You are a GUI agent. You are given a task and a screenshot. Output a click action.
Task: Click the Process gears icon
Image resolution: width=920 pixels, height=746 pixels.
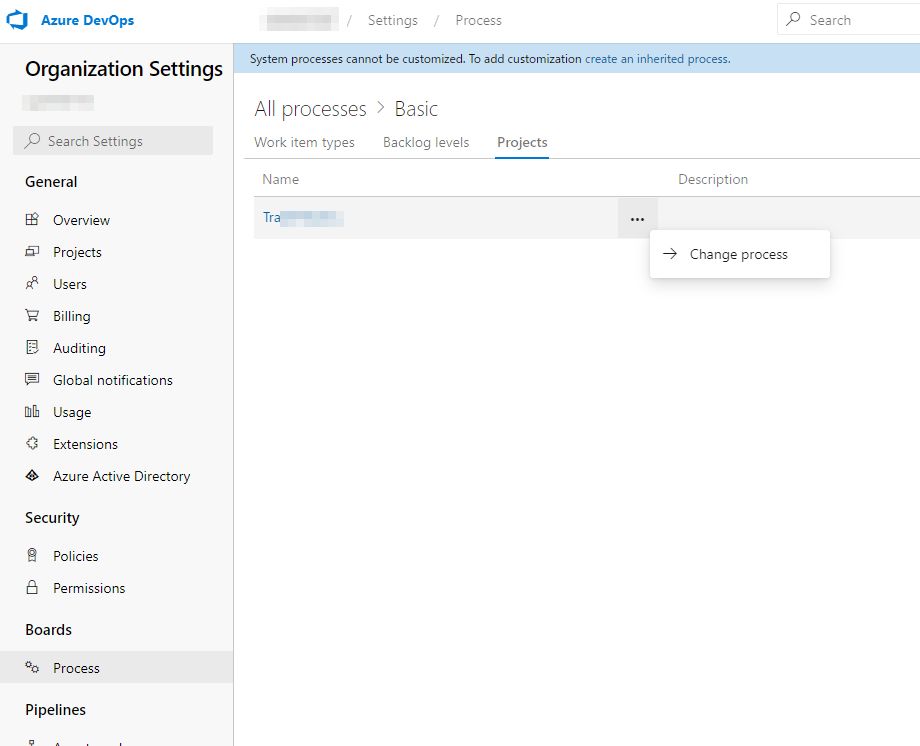coord(32,667)
